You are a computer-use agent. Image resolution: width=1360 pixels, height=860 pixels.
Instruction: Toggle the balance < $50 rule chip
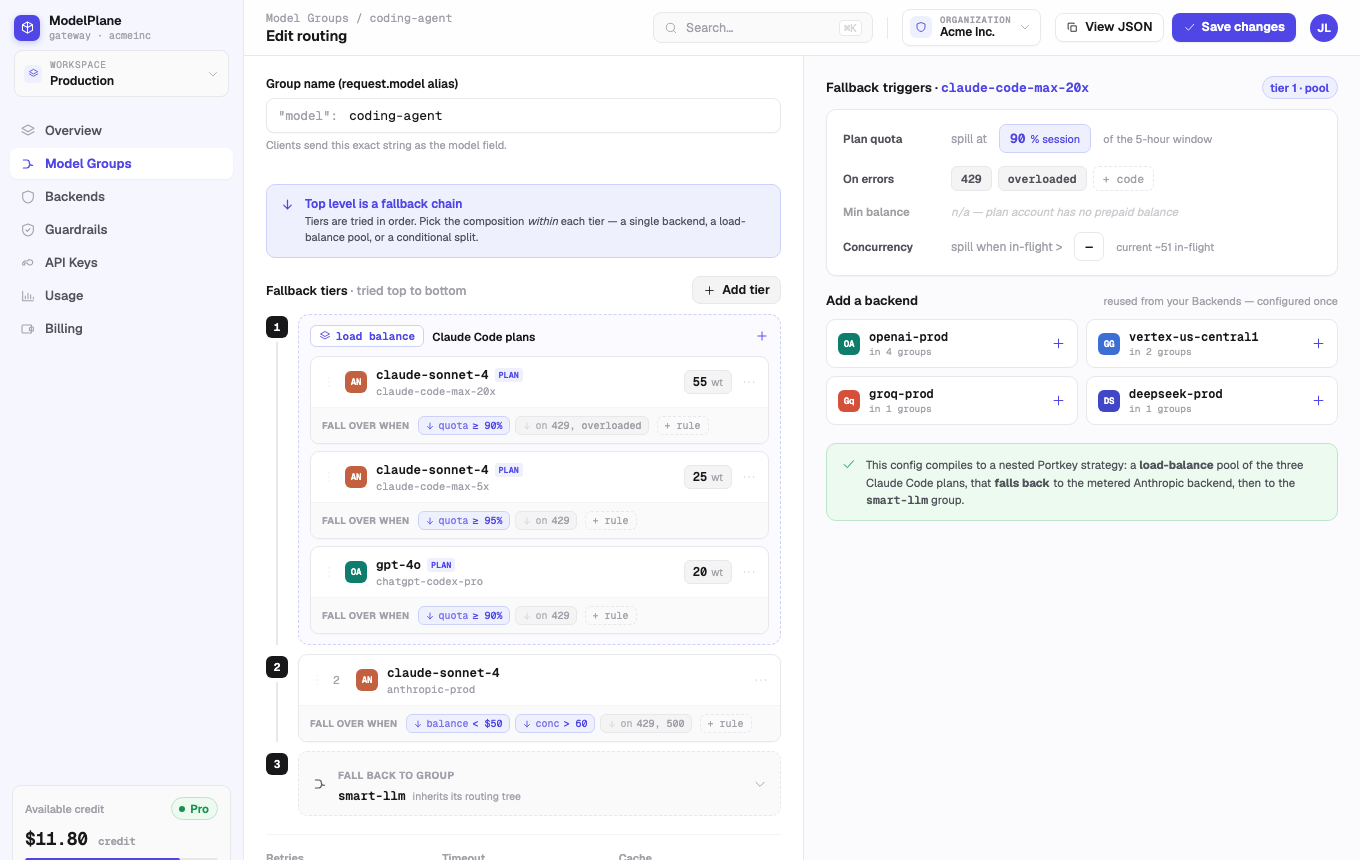click(458, 723)
